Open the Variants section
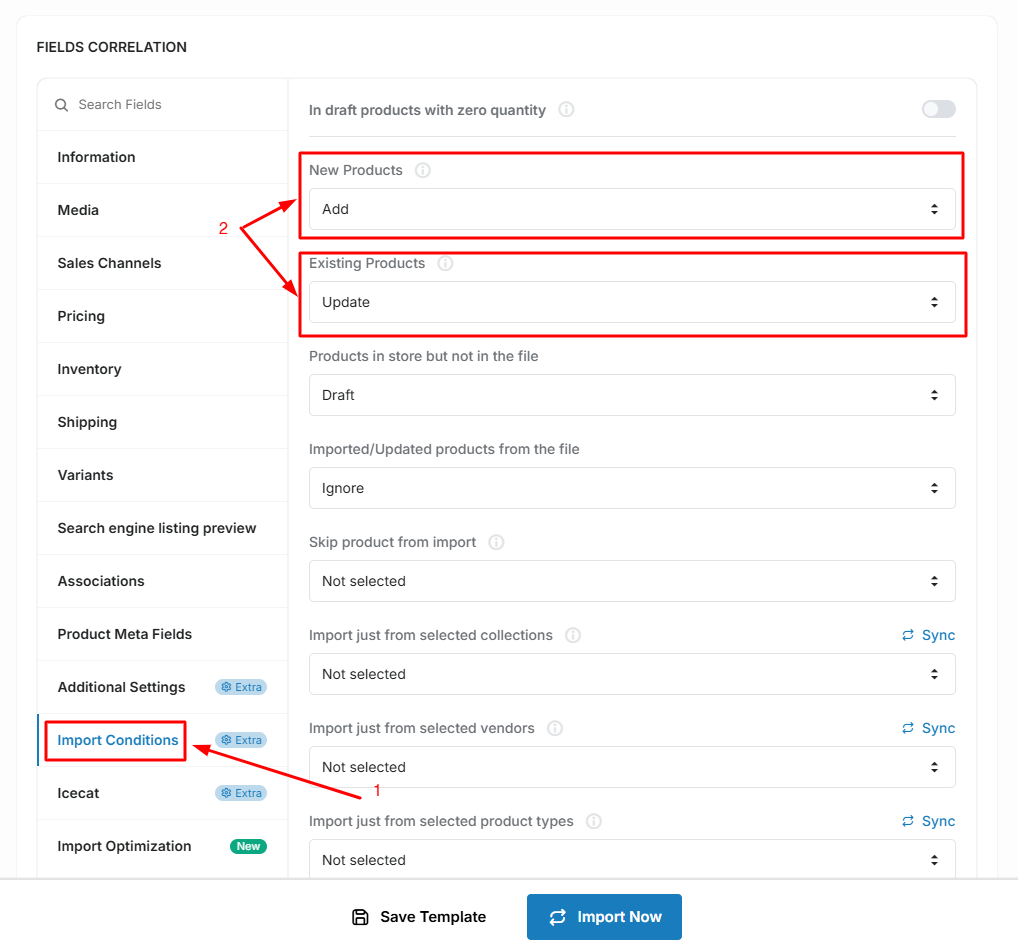This screenshot has width=1018, height=952. [x=162, y=475]
